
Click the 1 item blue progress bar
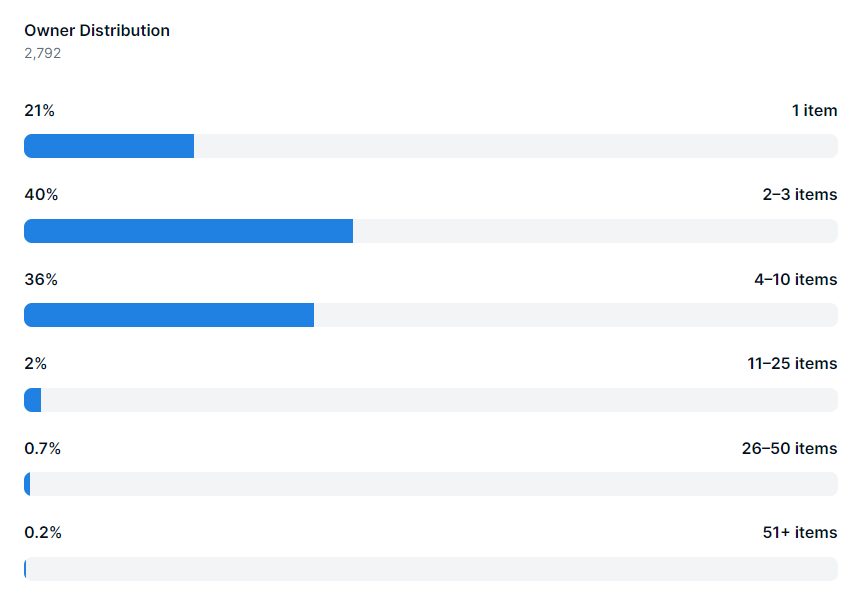(x=109, y=146)
